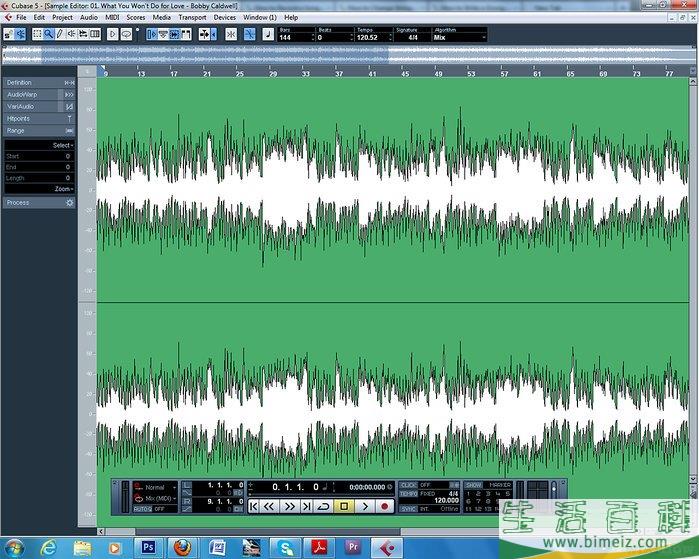This screenshot has height=559, width=699.
Task: Click the Tempo value 120.52
Action: click(x=374, y=37)
